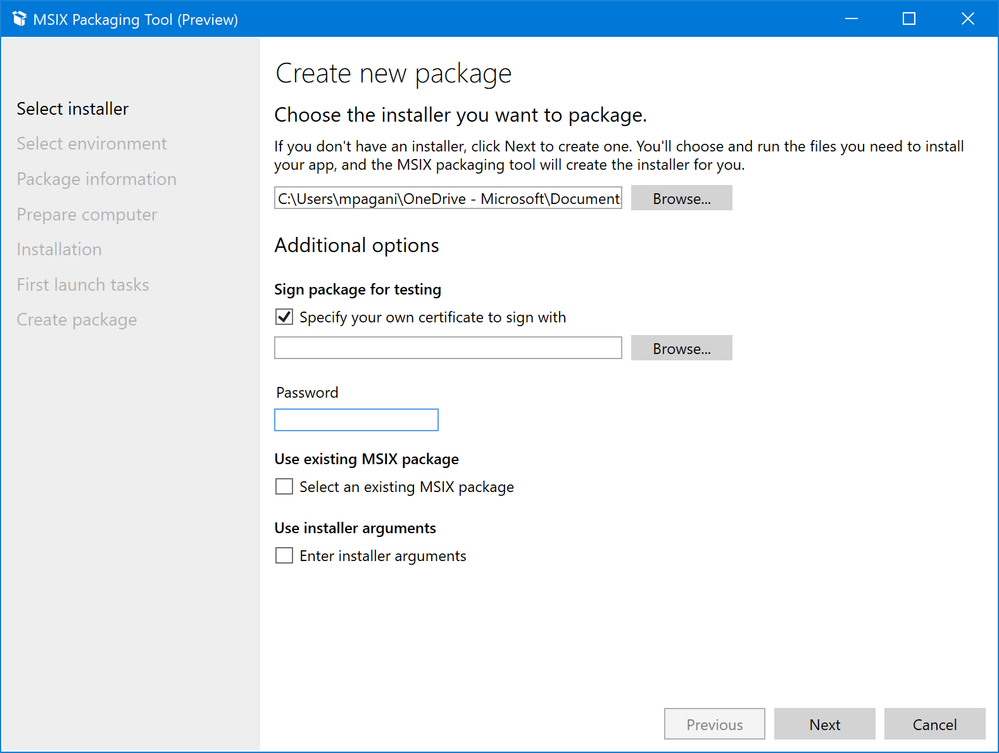Minimize the MSIX Packaging Tool window
Image resolution: width=999 pixels, height=753 pixels.
click(851, 18)
